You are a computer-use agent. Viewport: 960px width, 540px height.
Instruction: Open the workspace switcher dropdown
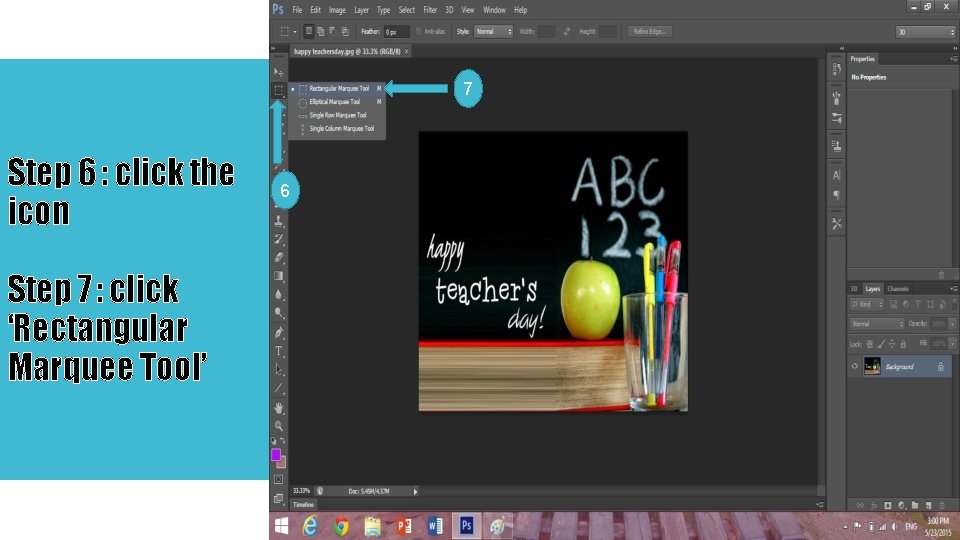tap(925, 32)
